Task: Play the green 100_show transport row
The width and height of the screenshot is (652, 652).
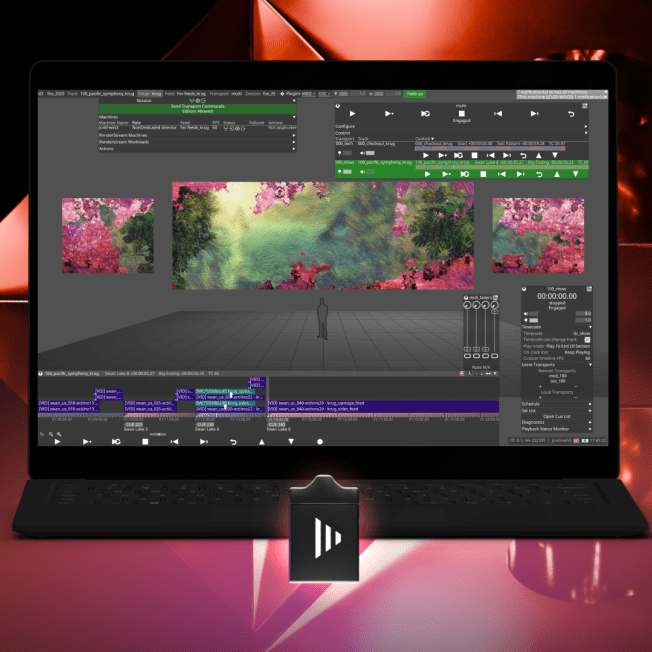Action: coord(427,174)
